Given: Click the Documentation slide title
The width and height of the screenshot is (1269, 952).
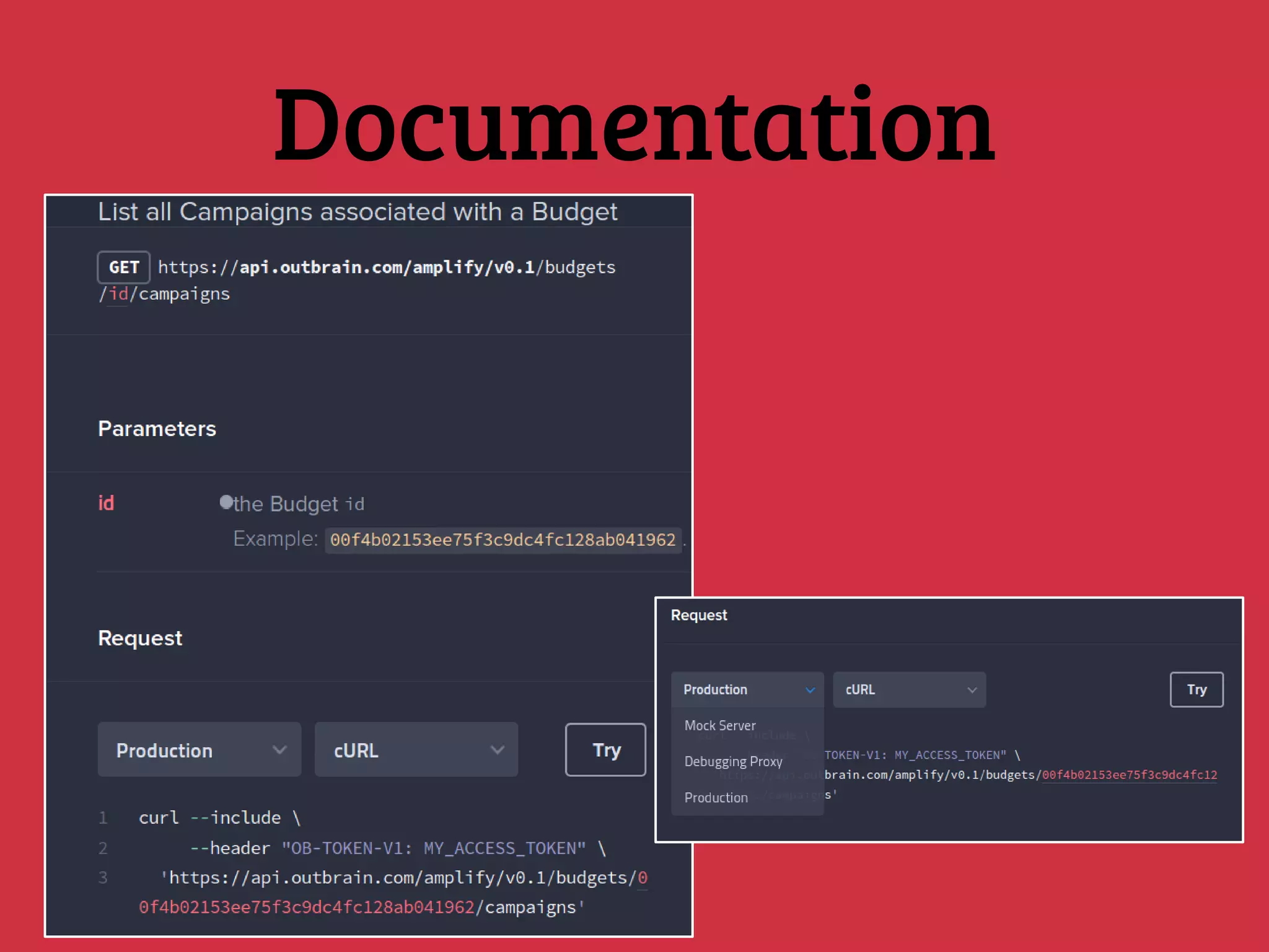Looking at the screenshot, I should click(634, 124).
